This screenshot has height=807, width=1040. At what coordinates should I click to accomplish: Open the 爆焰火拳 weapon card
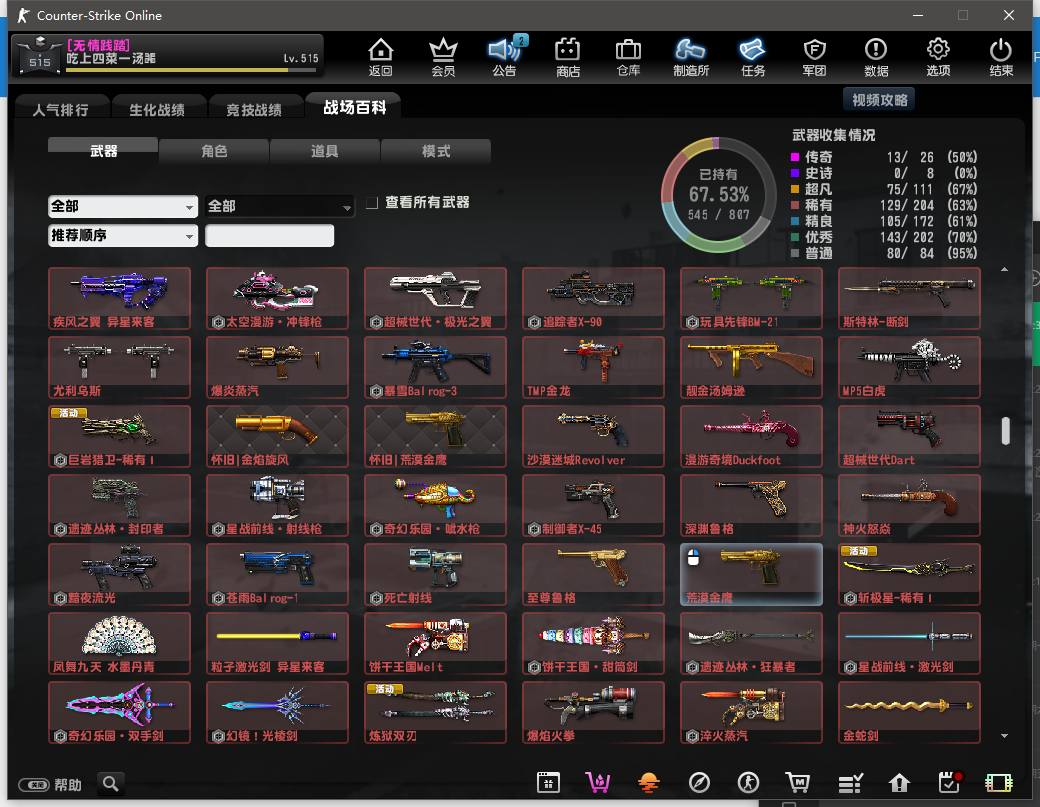[x=593, y=712]
